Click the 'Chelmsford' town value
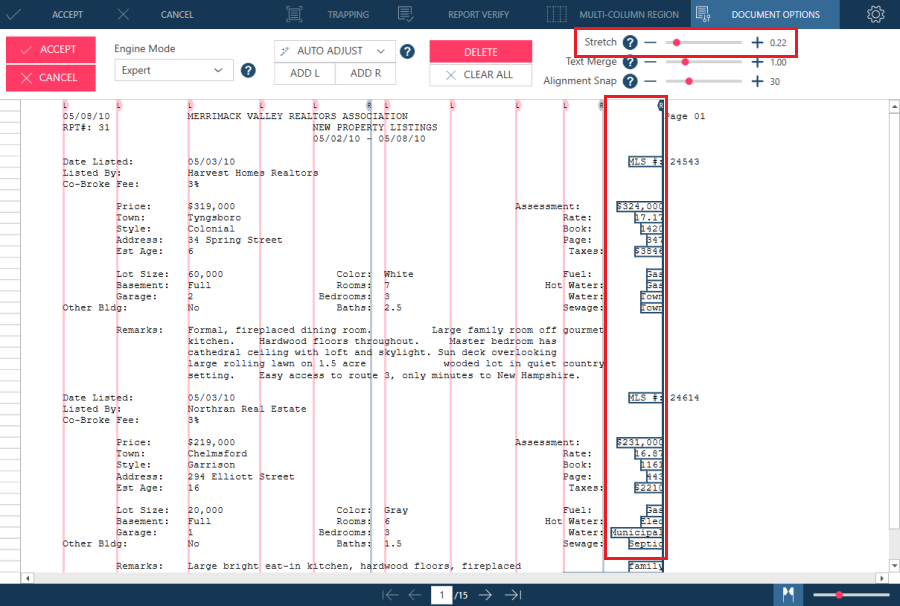 (217, 453)
